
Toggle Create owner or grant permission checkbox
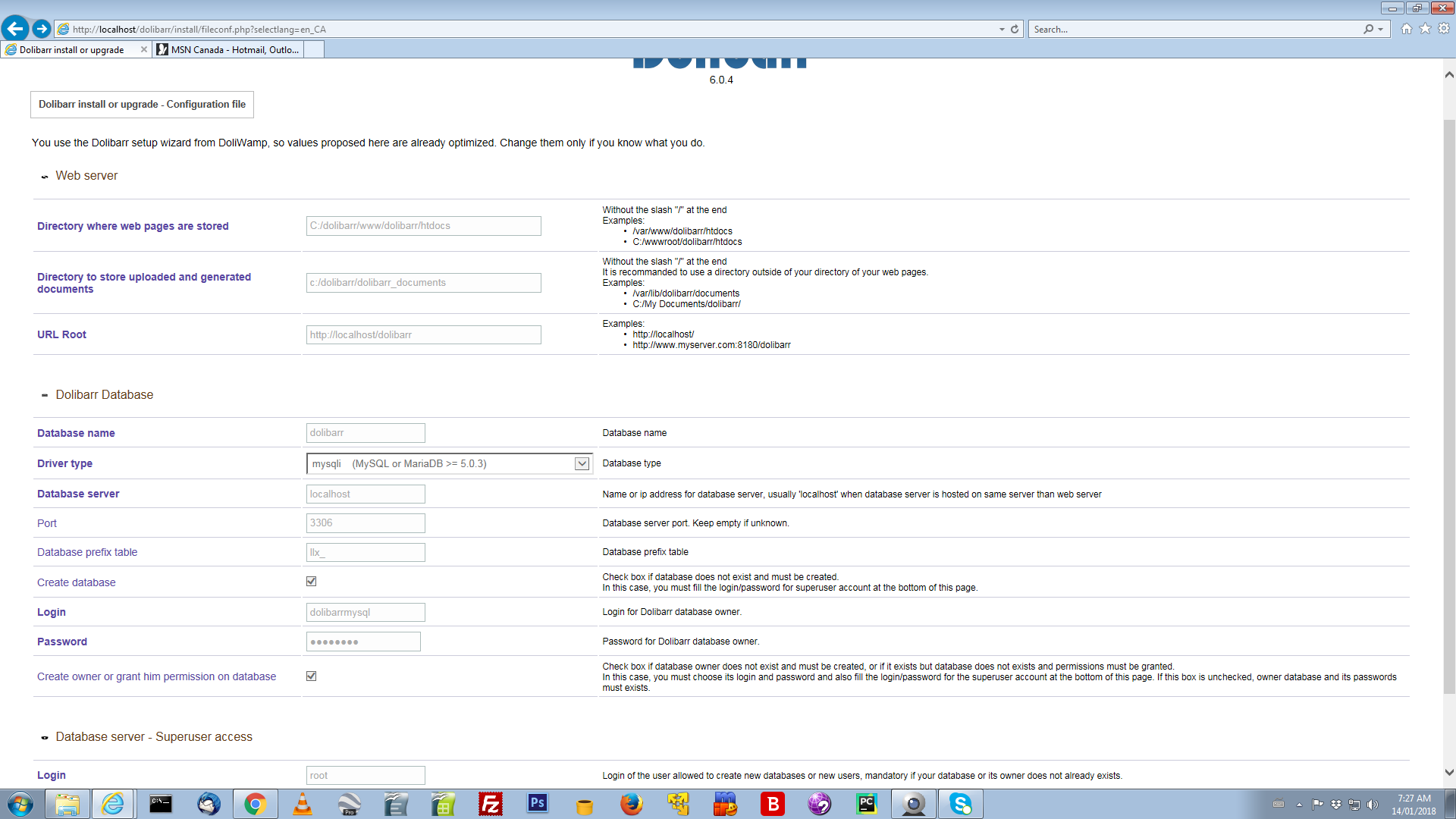(311, 676)
